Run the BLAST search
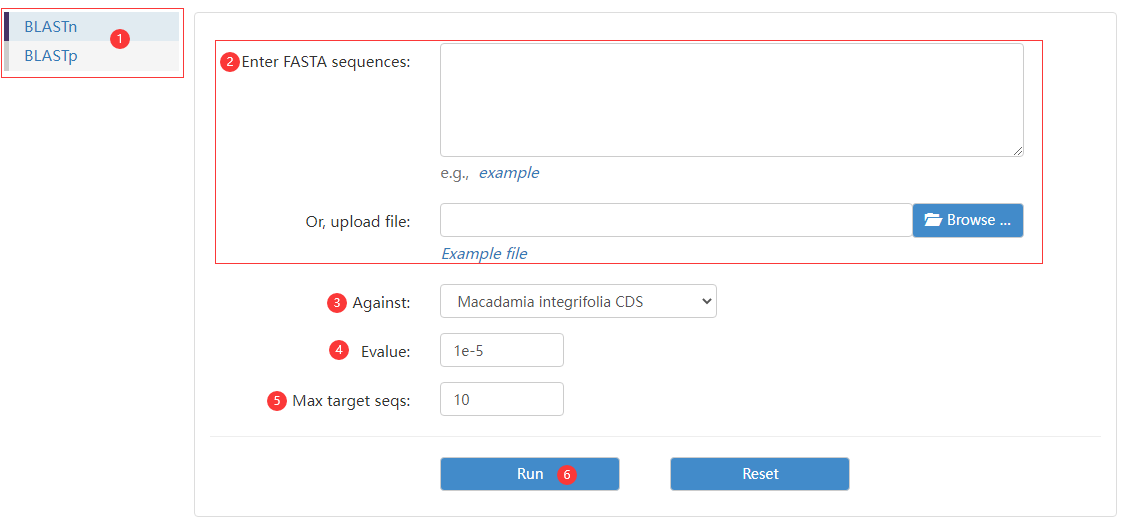Screen dimensions: 1132x528 pos(530,474)
